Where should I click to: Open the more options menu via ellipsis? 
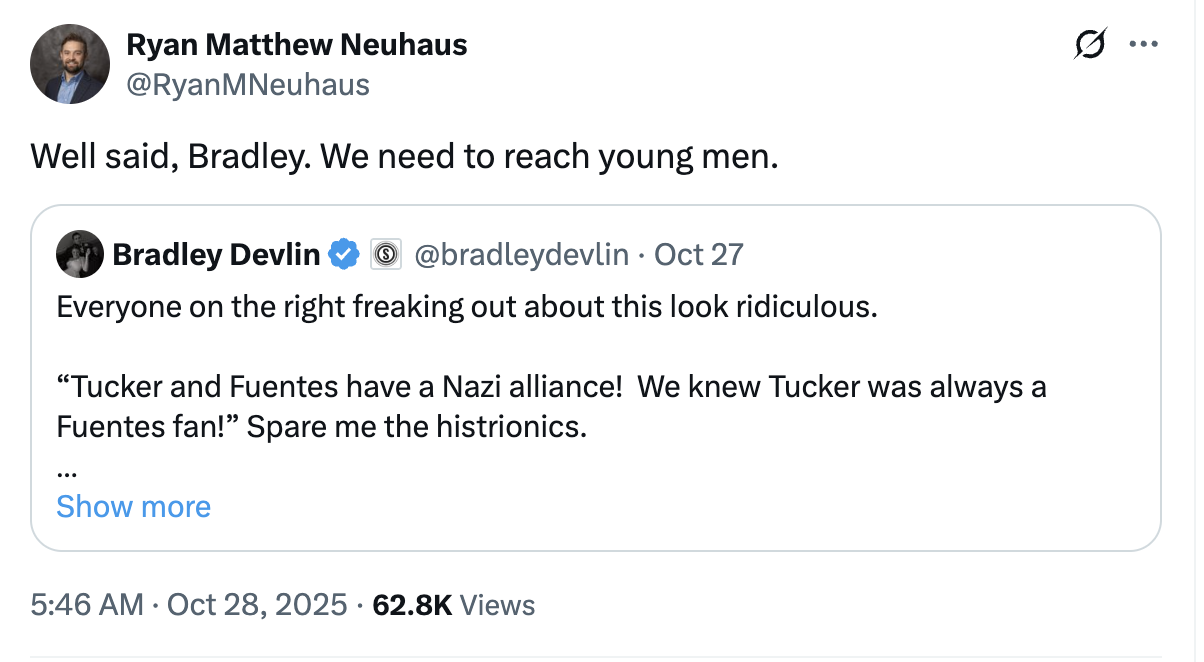tap(1144, 43)
